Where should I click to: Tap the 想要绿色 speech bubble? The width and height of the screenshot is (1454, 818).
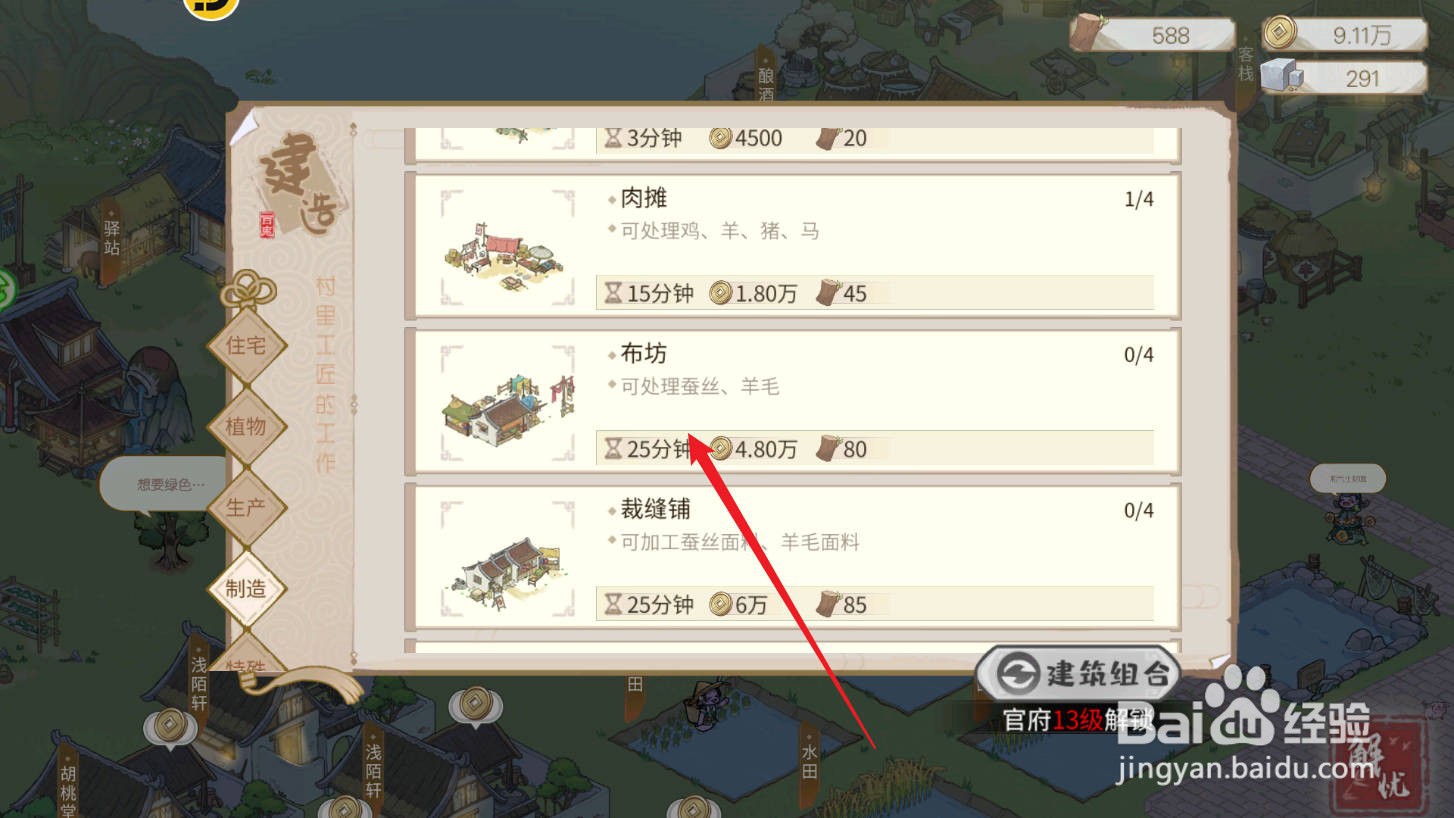click(167, 486)
